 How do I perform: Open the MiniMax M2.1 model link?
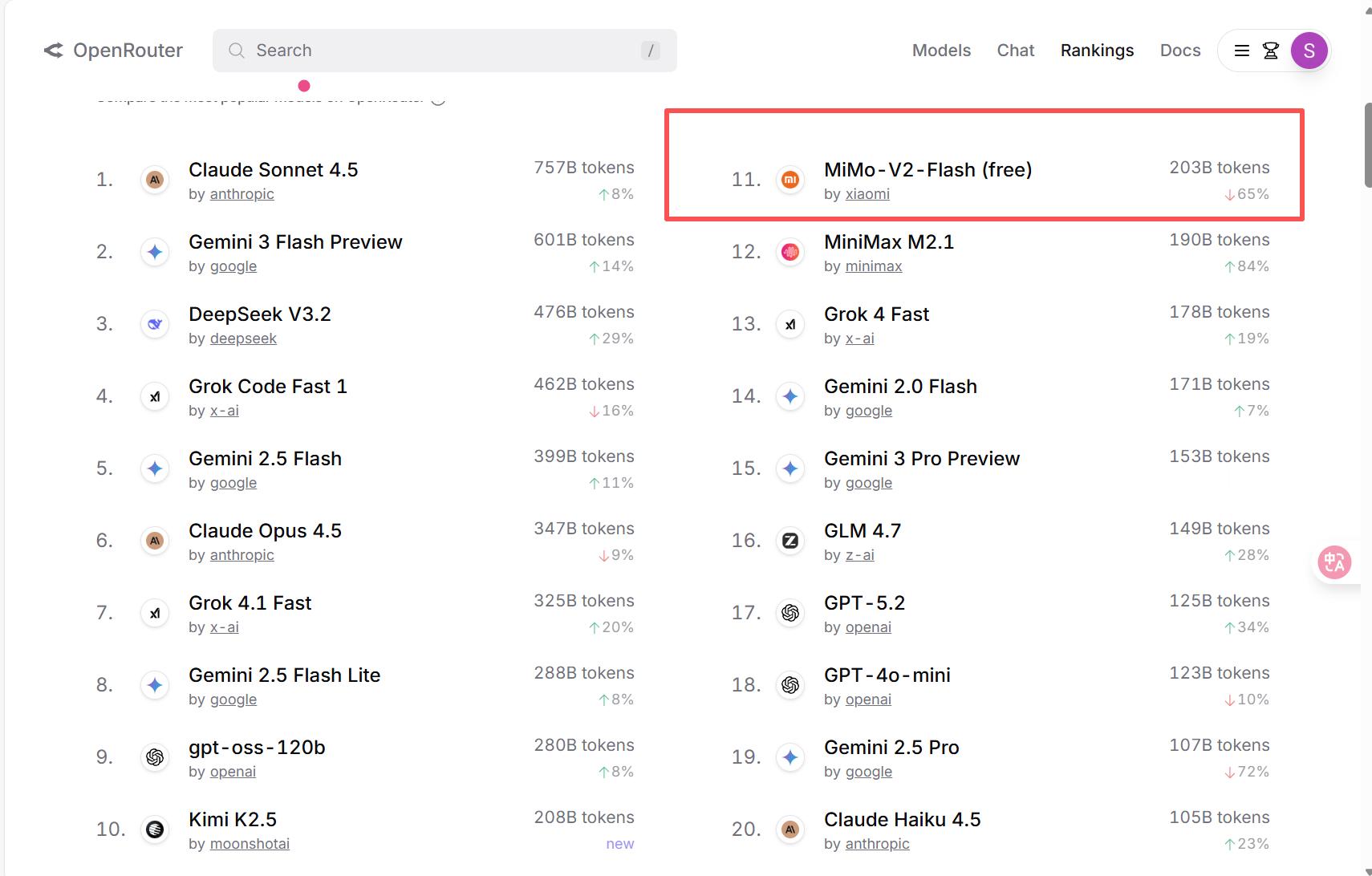(x=889, y=242)
